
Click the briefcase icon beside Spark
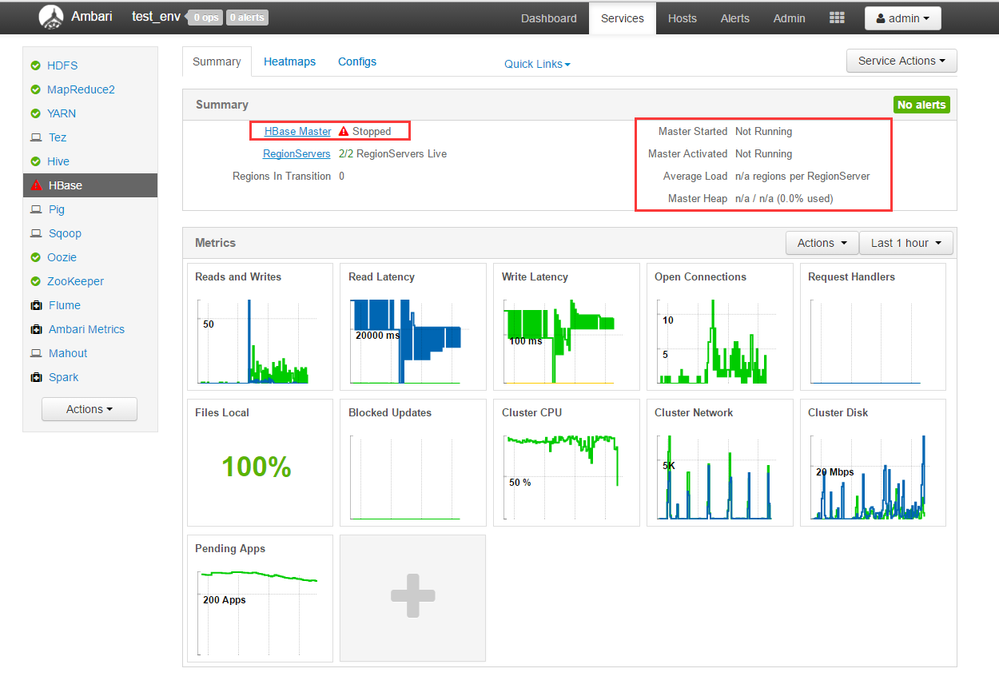click(x=36, y=377)
